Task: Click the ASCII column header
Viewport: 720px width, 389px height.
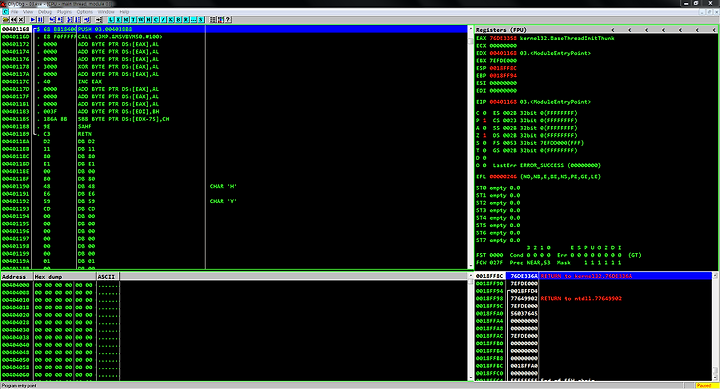Action: point(108,276)
